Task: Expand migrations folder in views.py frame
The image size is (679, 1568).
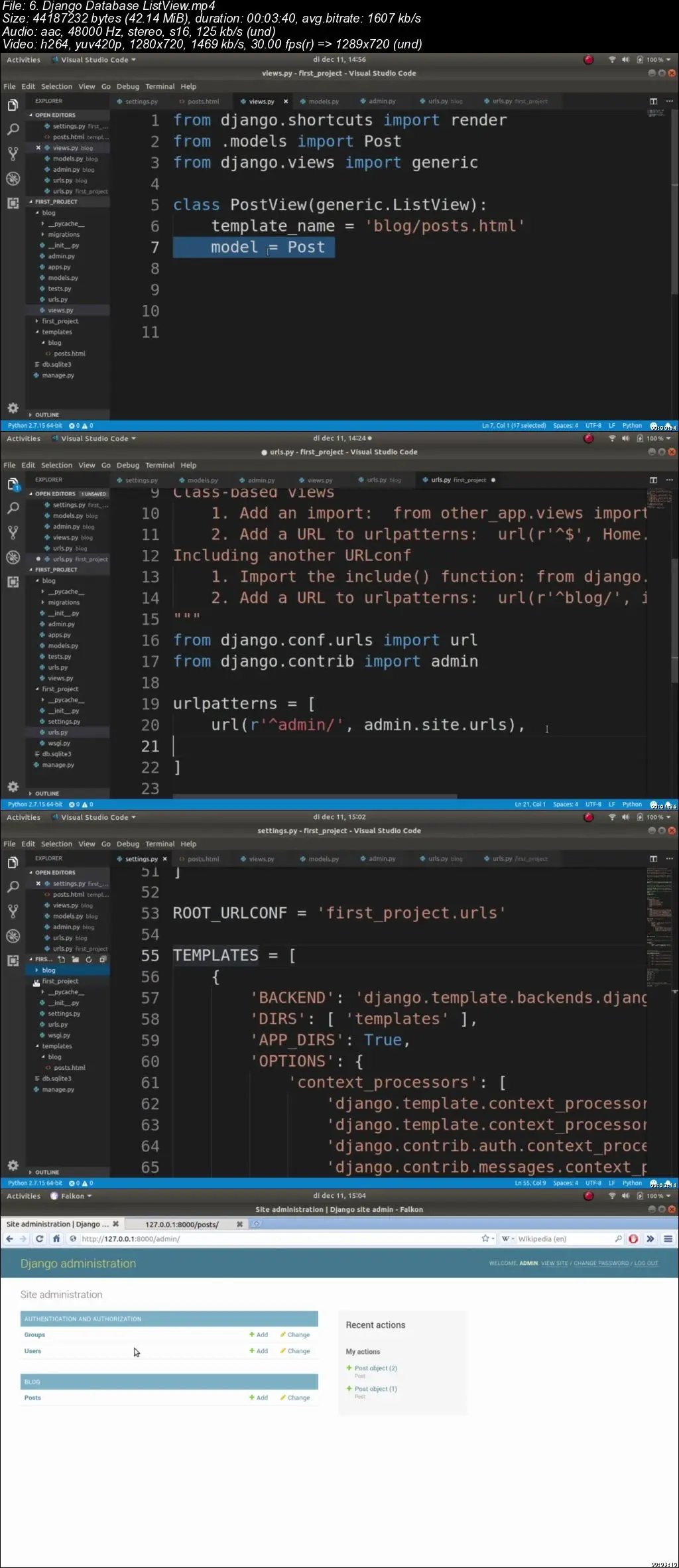Action: click(42, 235)
